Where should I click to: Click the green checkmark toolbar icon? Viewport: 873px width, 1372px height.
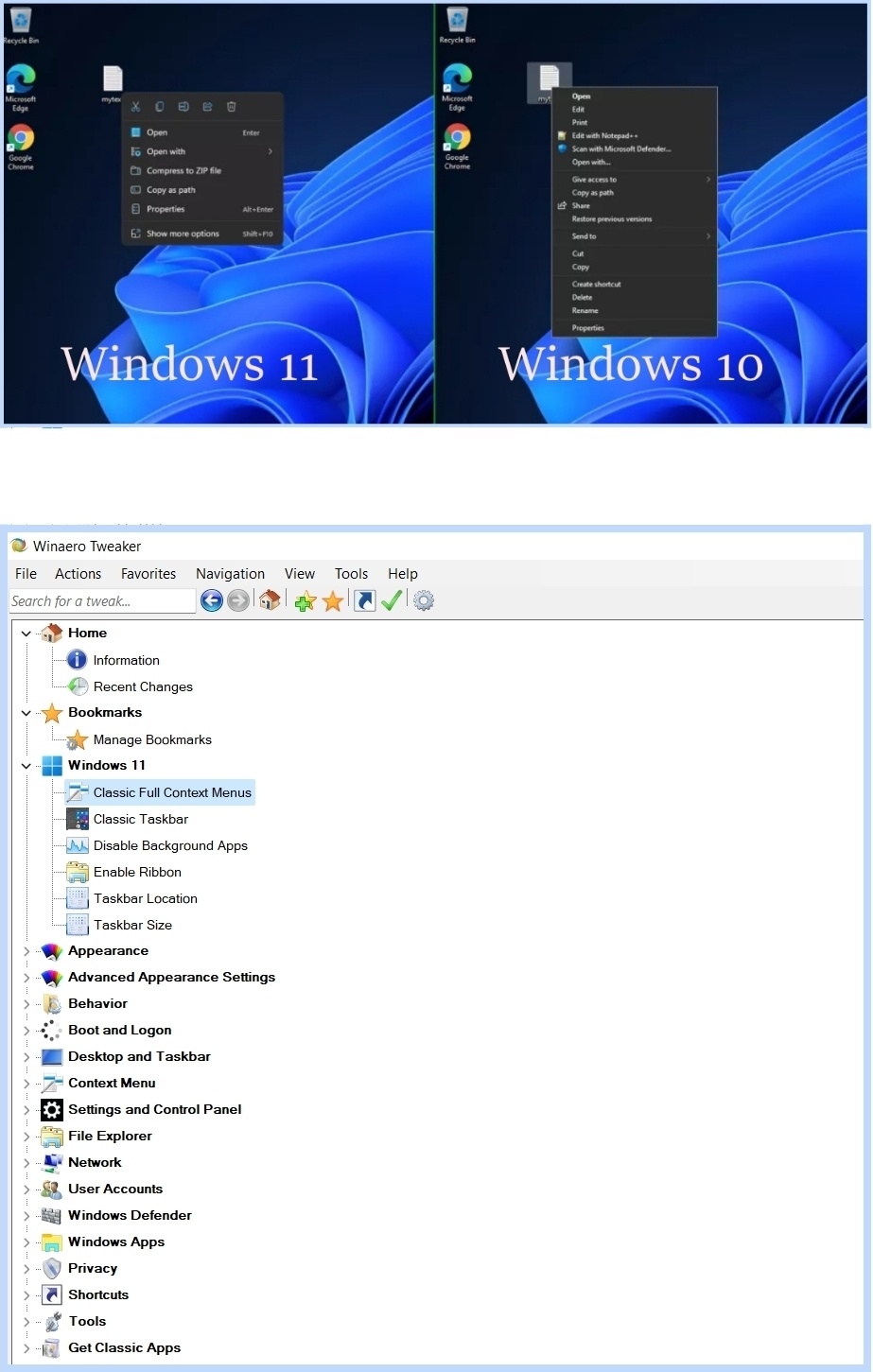click(x=392, y=600)
